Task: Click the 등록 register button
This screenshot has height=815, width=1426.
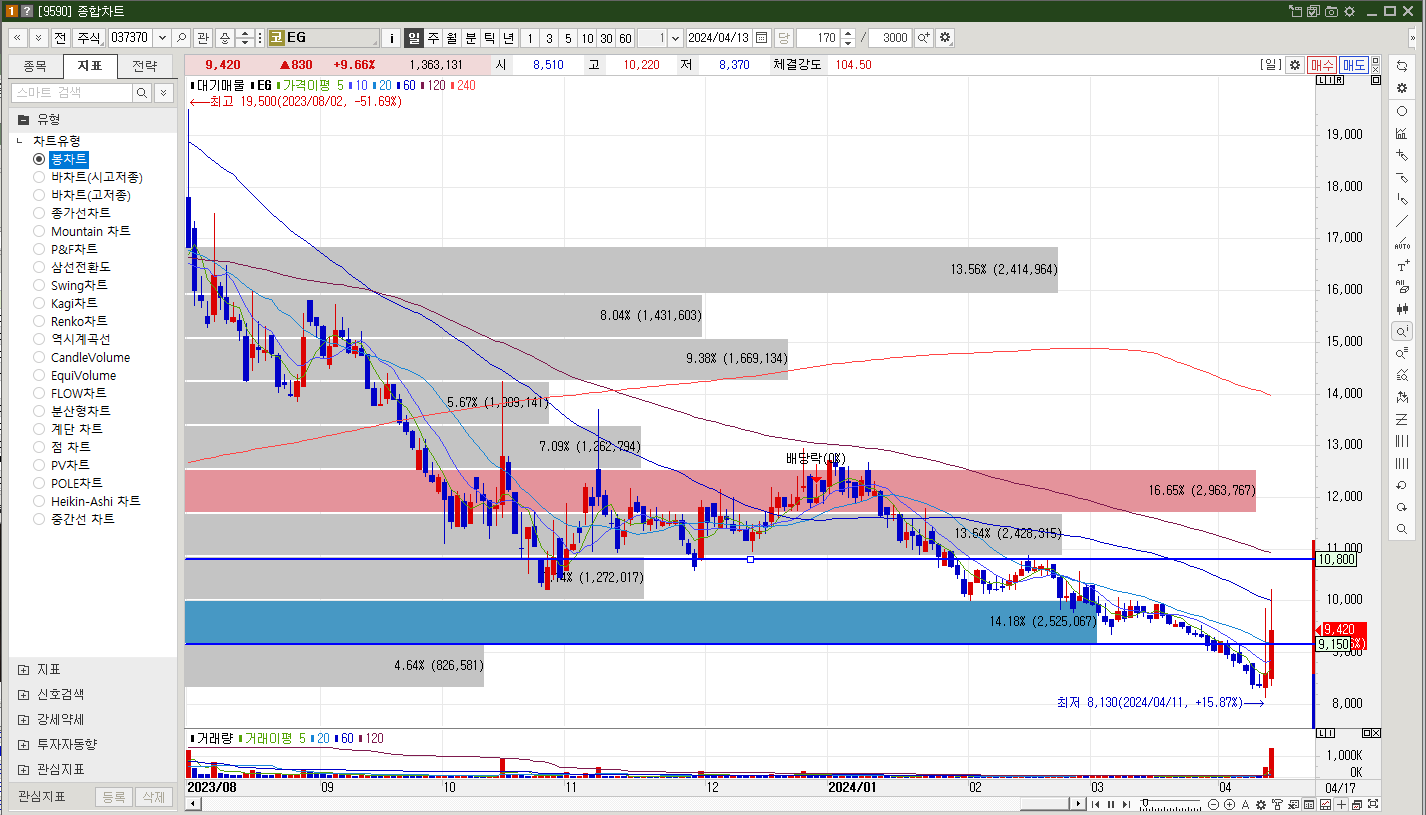Action: click(113, 797)
